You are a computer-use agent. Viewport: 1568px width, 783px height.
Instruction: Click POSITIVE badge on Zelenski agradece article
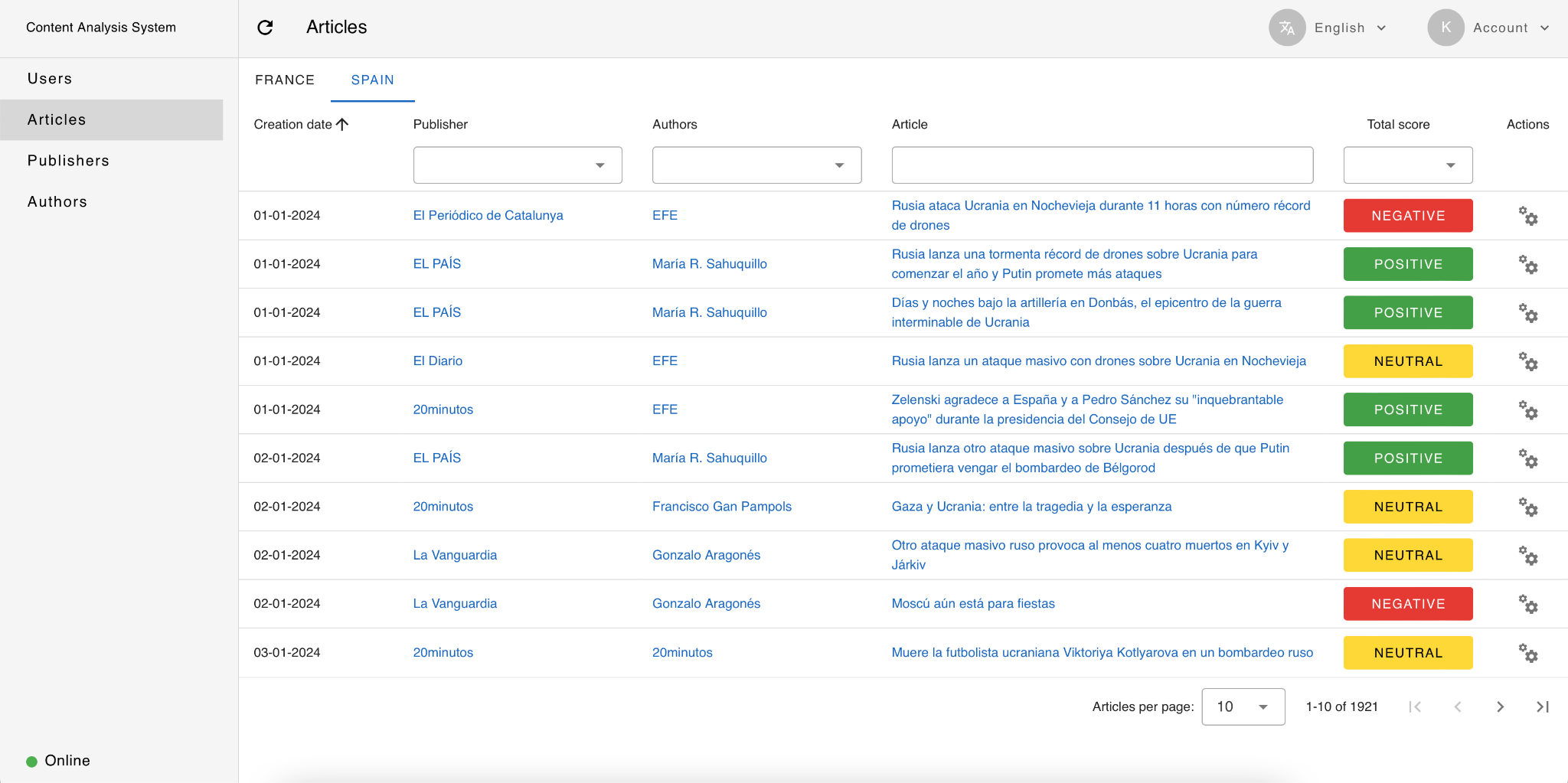tap(1408, 409)
